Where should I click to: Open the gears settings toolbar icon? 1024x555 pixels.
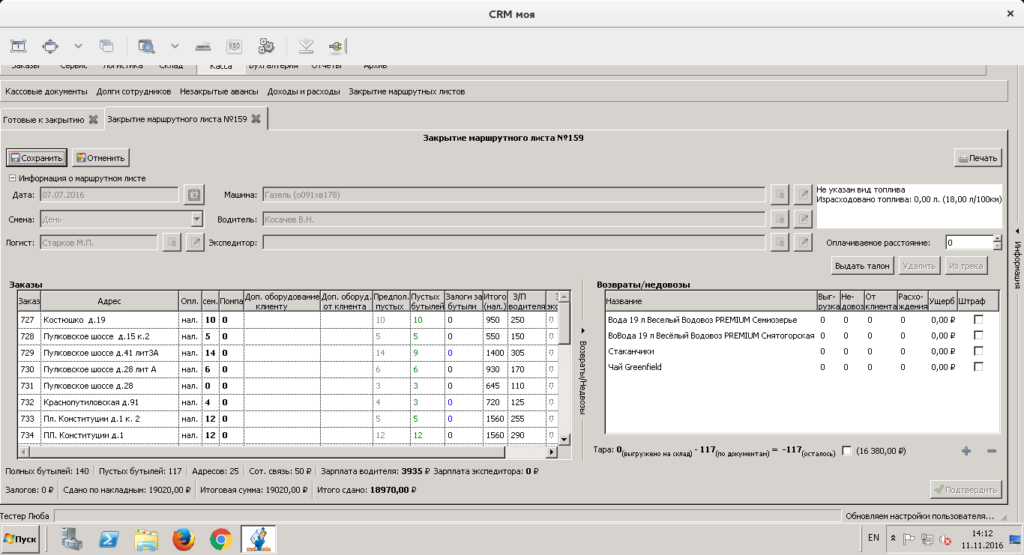click(x=266, y=46)
